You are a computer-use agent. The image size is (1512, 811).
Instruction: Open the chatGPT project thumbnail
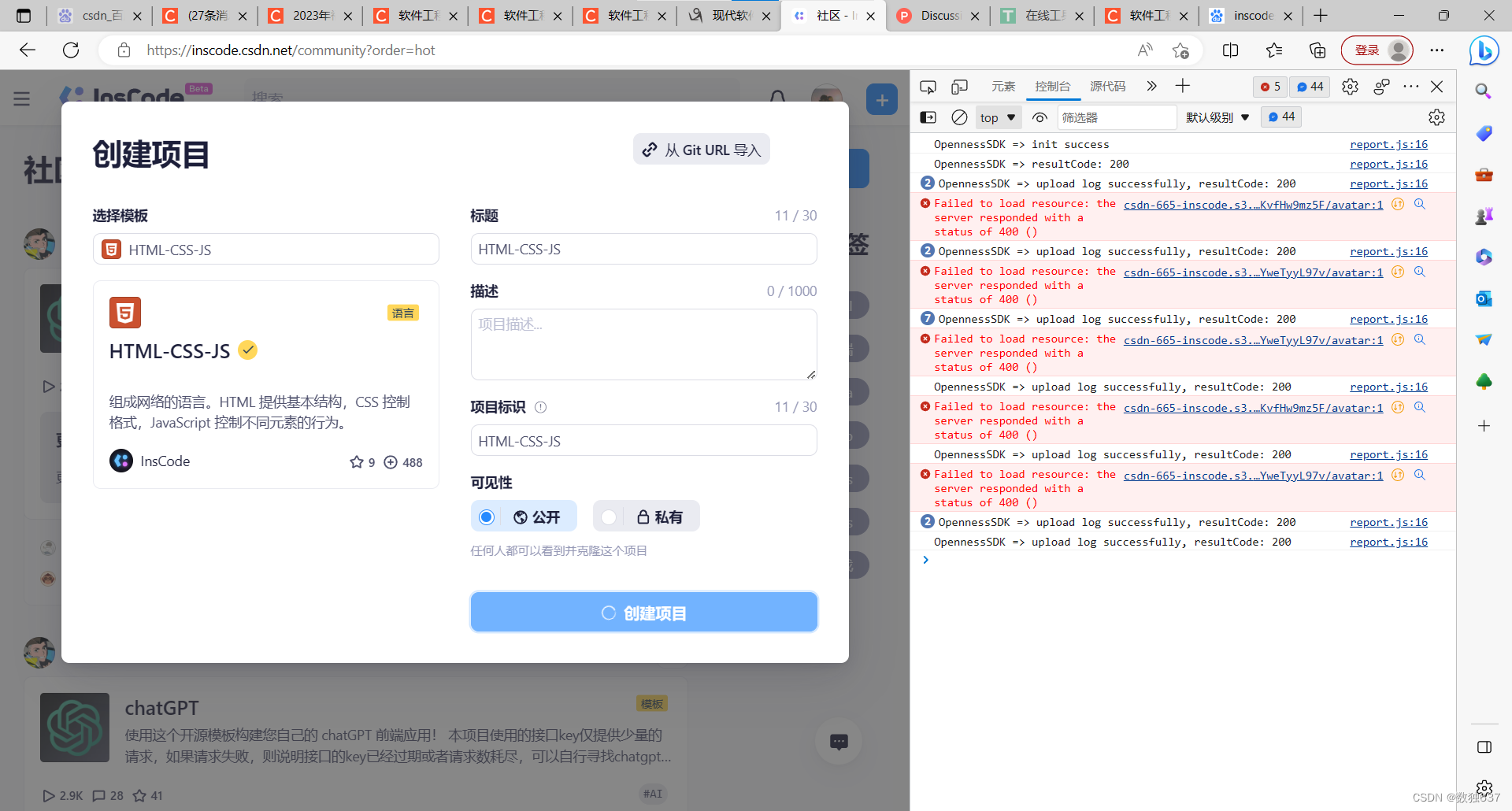click(75, 727)
